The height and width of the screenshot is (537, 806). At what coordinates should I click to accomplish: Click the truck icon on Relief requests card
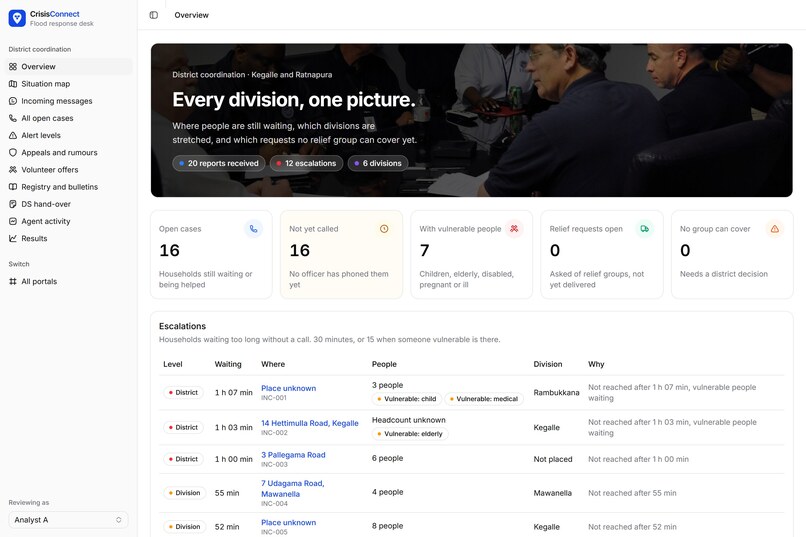tap(645, 229)
